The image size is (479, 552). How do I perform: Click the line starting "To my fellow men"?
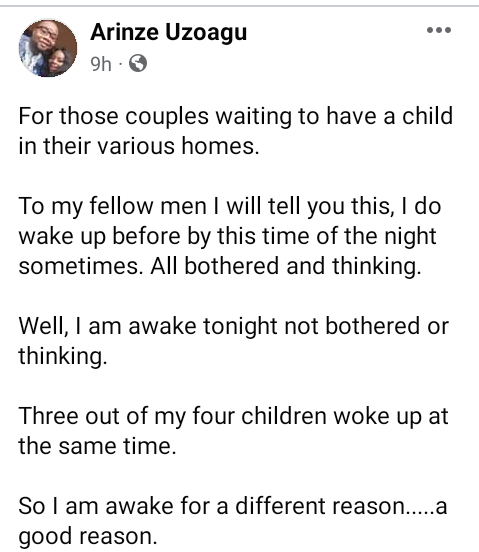click(230, 207)
